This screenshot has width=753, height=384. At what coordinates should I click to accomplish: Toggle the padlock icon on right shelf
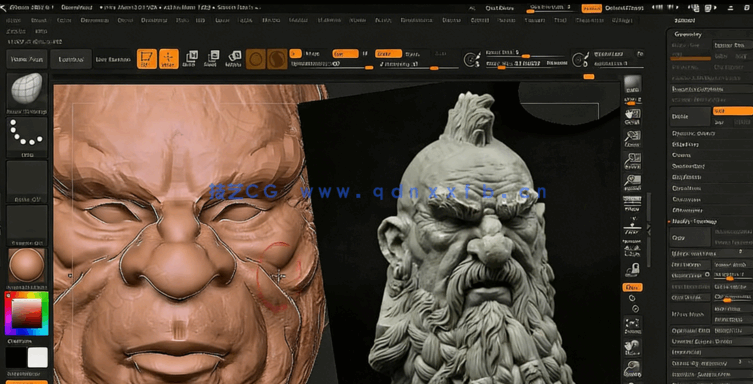pos(632,269)
